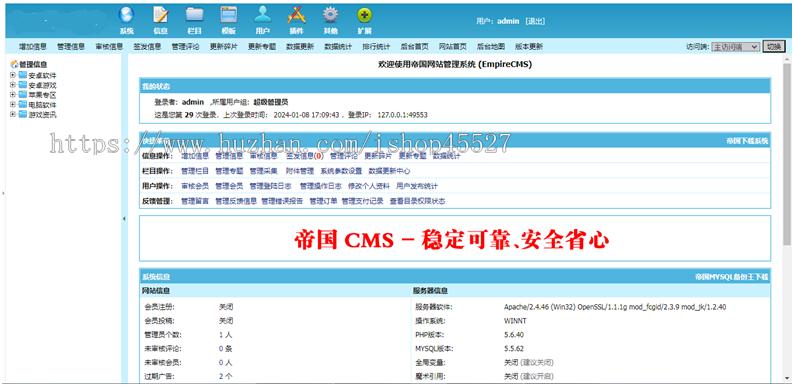Screen dimensions: 794x386
Task: Expand the 苹果专区 tree node
Action: [13, 95]
